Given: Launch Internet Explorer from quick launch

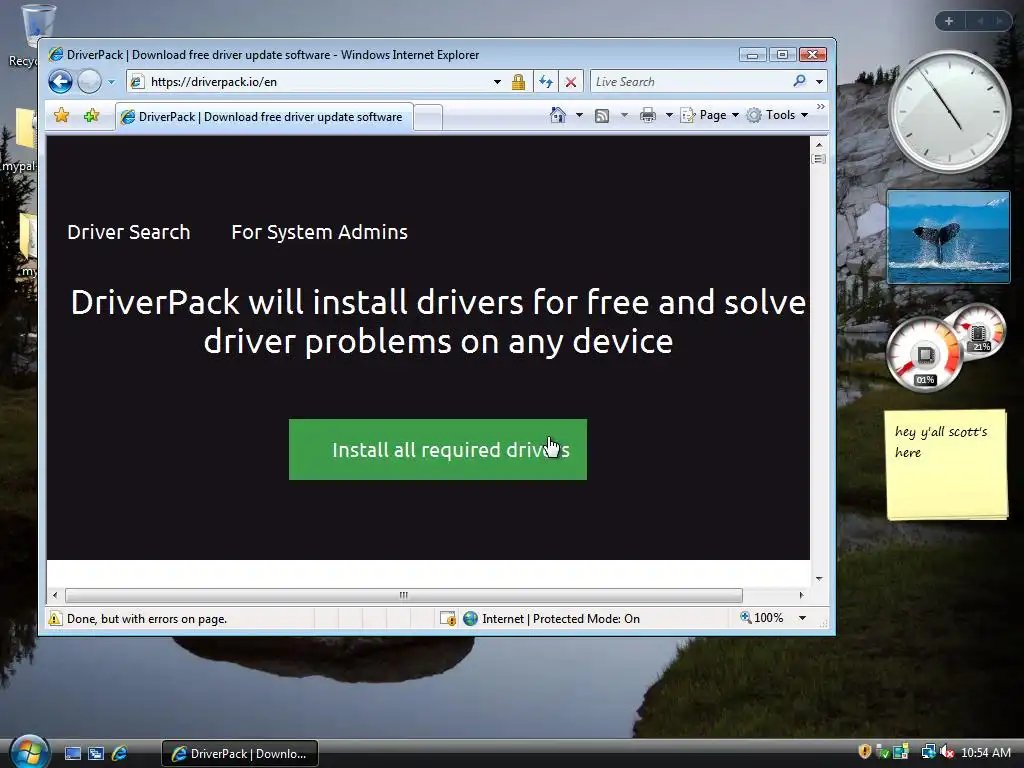Looking at the screenshot, I should point(120,754).
